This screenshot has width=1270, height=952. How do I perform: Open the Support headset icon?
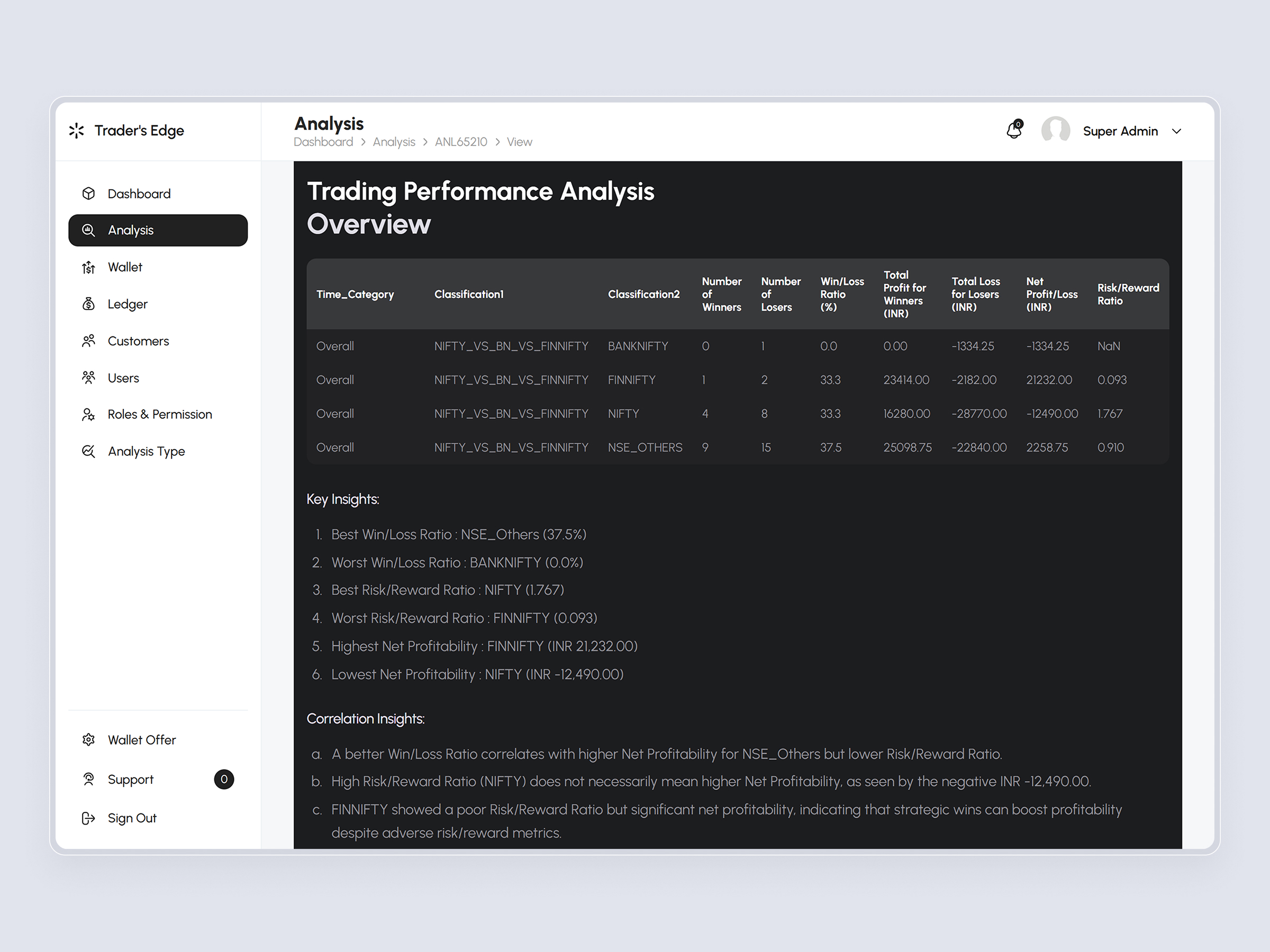pyautogui.click(x=89, y=779)
